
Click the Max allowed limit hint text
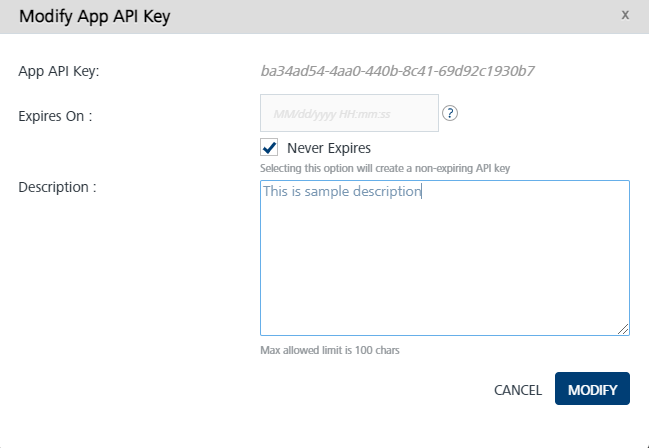point(330,350)
